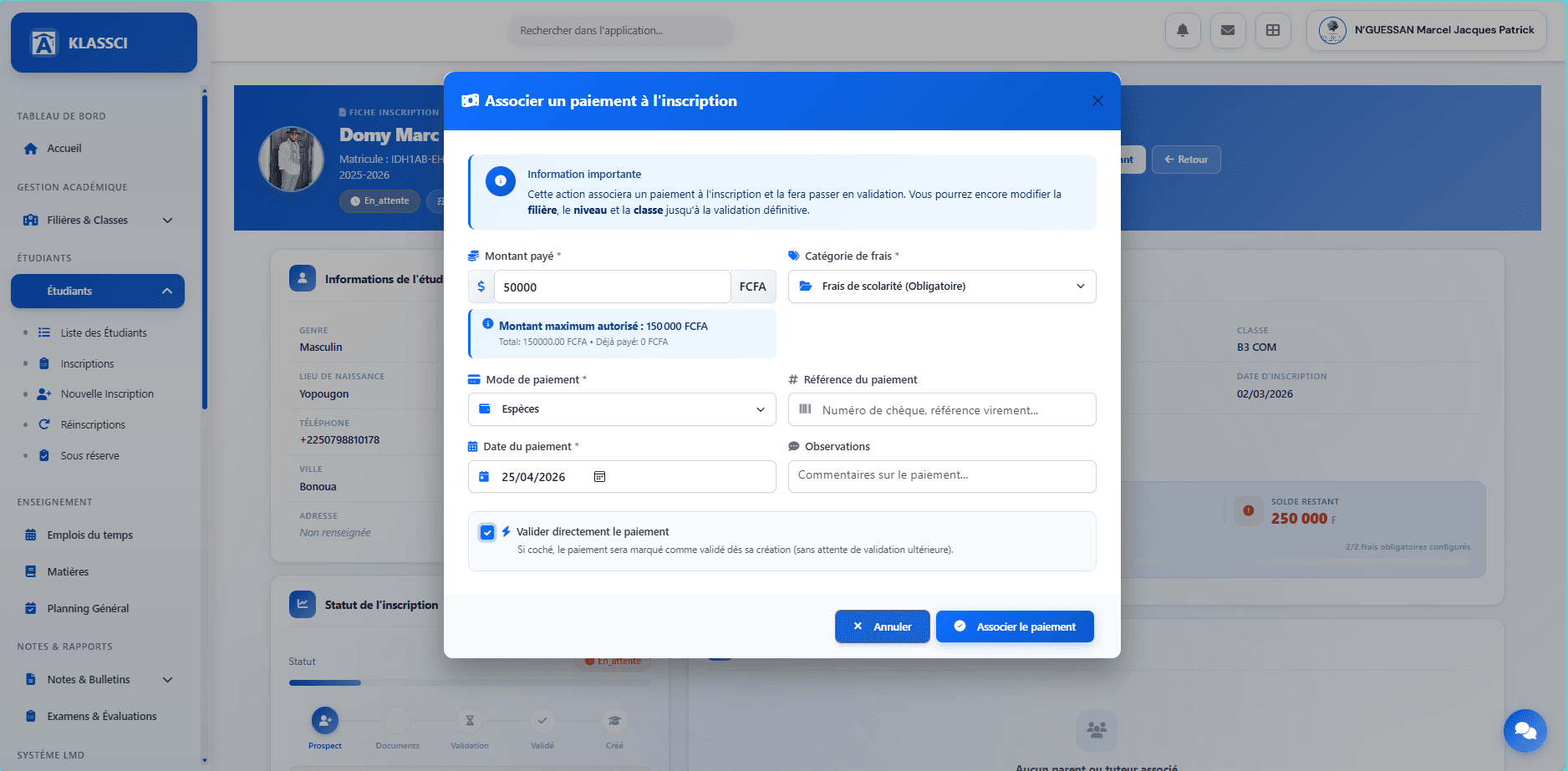Toggle Valider directement le paiement checkbox
Screen dimensions: 1568x771
[487, 532]
